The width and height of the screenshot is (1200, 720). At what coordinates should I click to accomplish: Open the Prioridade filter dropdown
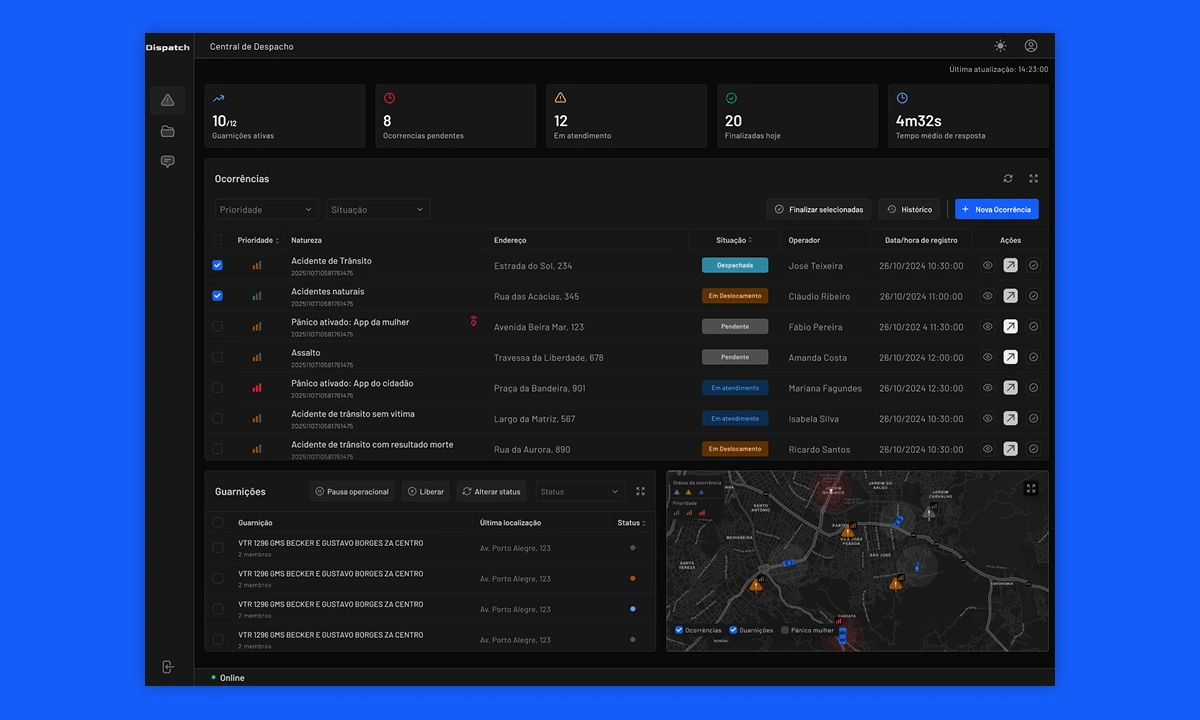coord(266,209)
